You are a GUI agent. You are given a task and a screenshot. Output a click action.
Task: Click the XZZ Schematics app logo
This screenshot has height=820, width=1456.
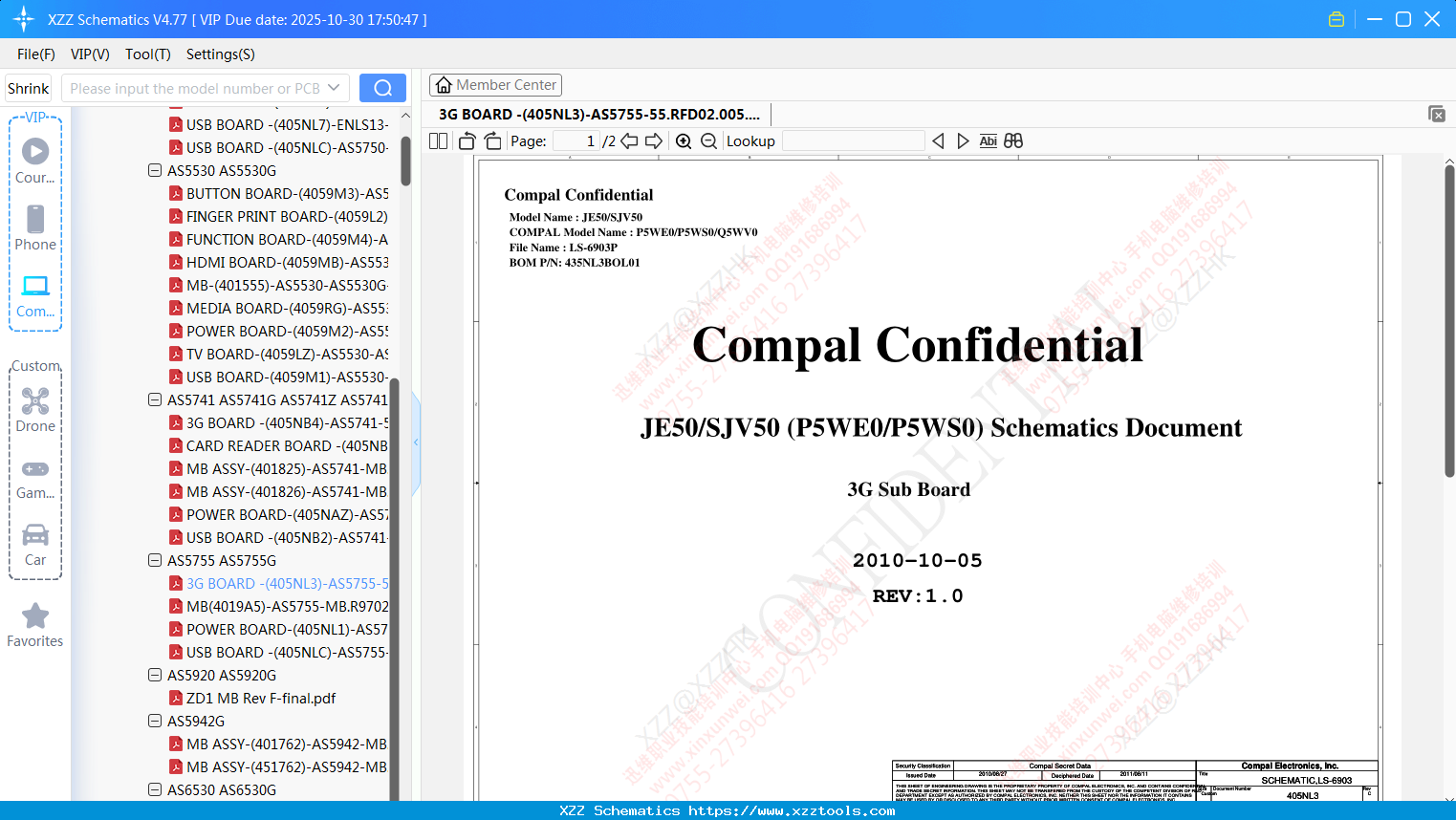pos(24,19)
